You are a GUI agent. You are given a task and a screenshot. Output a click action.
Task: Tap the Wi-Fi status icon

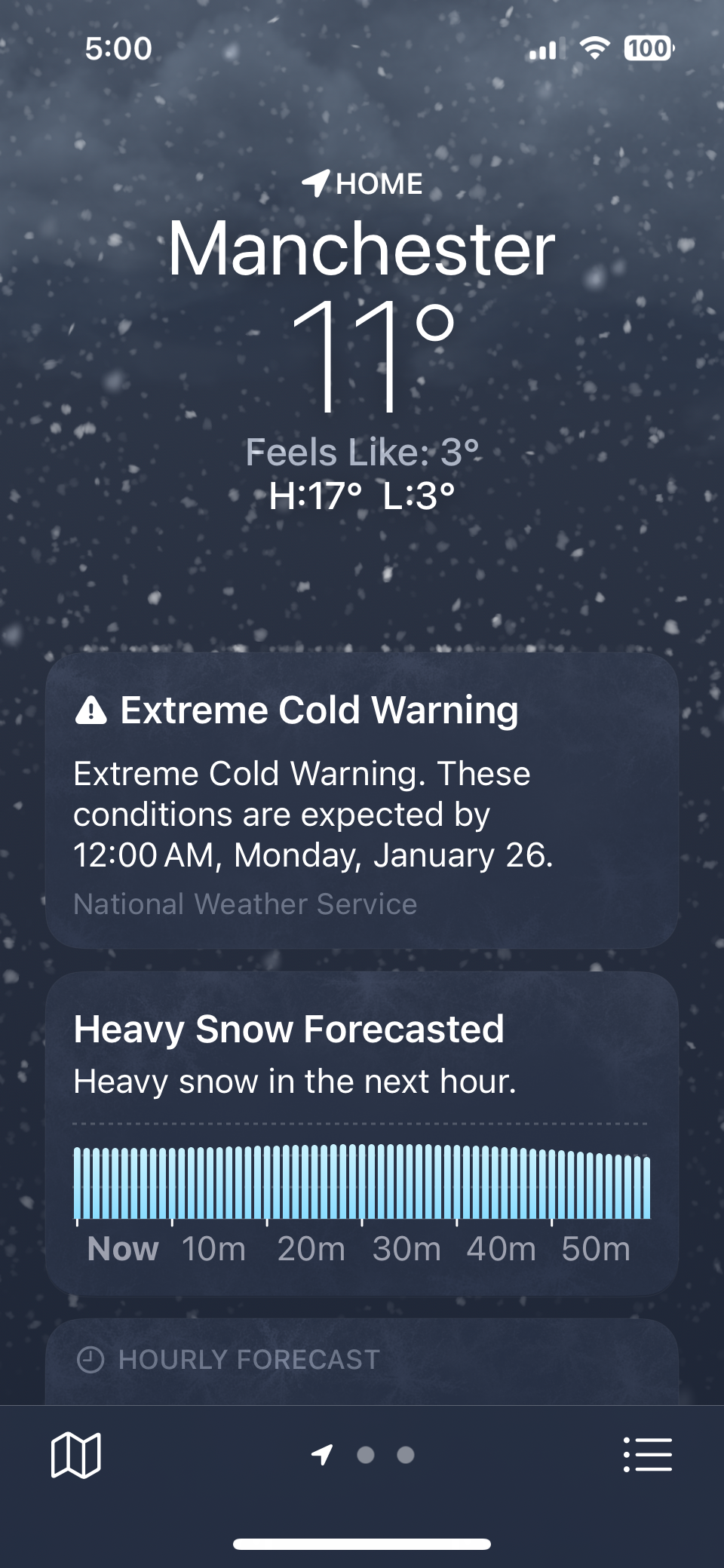pyautogui.click(x=594, y=49)
